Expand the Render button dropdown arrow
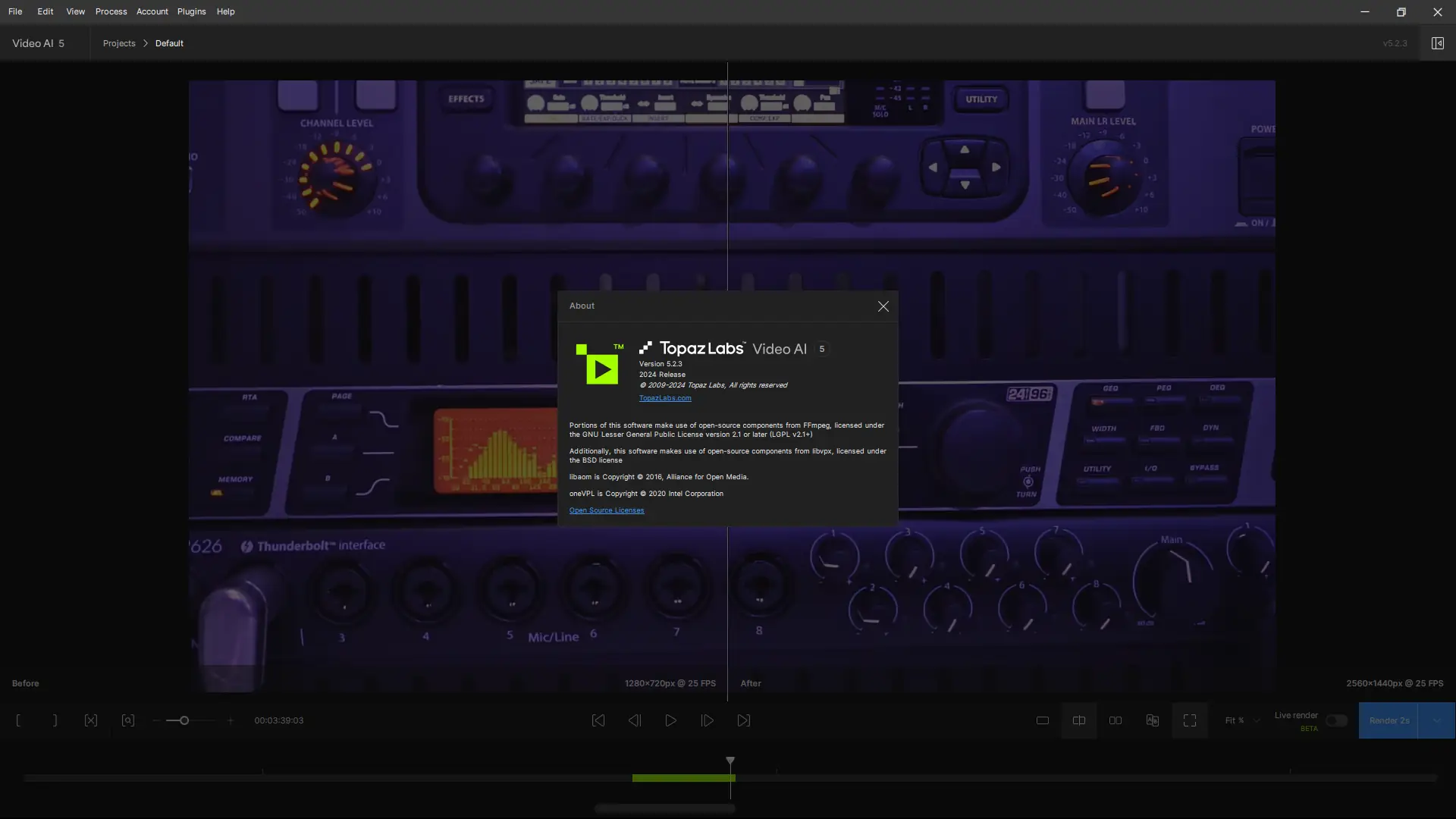 click(x=1436, y=720)
